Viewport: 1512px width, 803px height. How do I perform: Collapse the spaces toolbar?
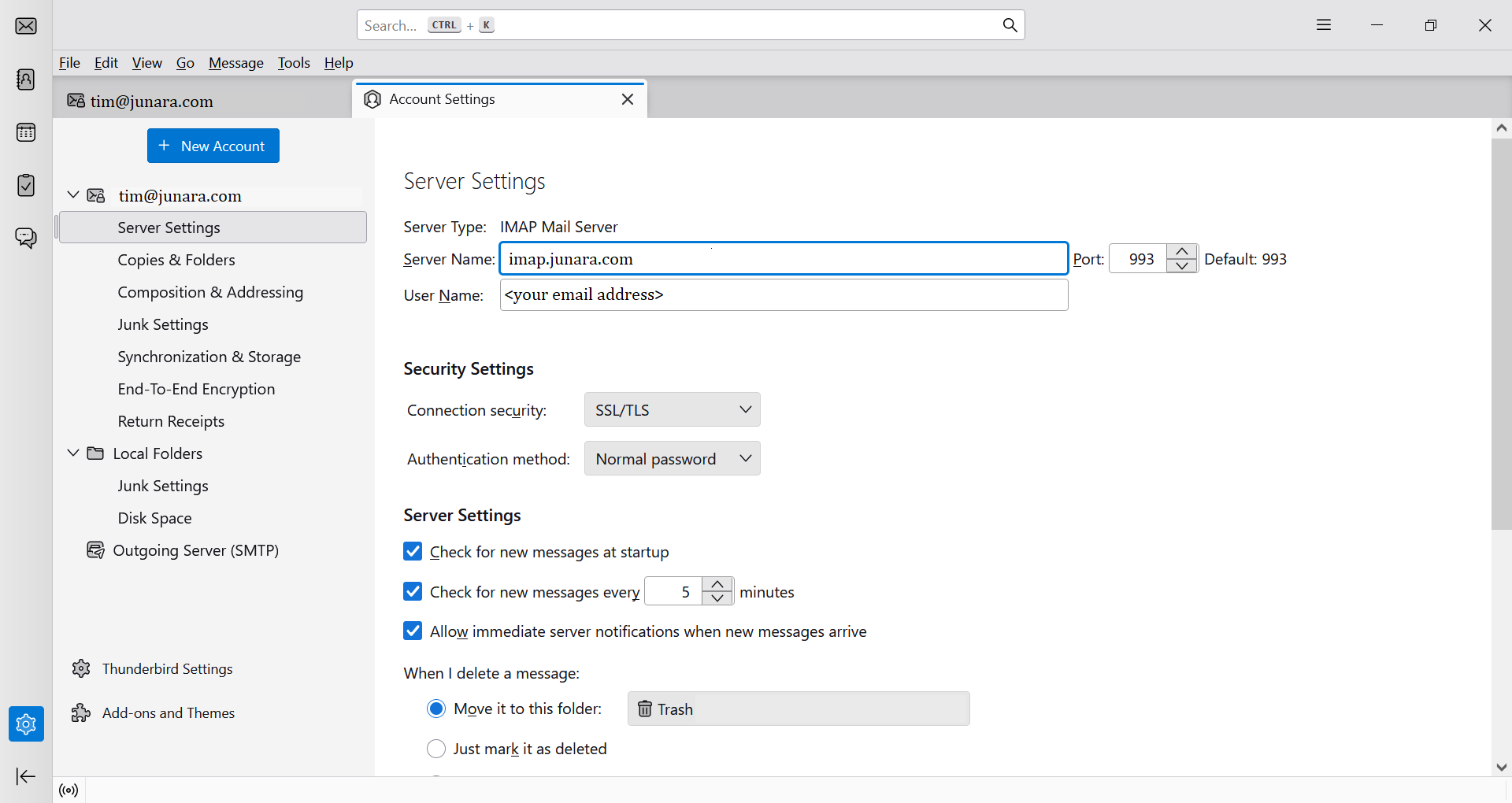(x=26, y=776)
